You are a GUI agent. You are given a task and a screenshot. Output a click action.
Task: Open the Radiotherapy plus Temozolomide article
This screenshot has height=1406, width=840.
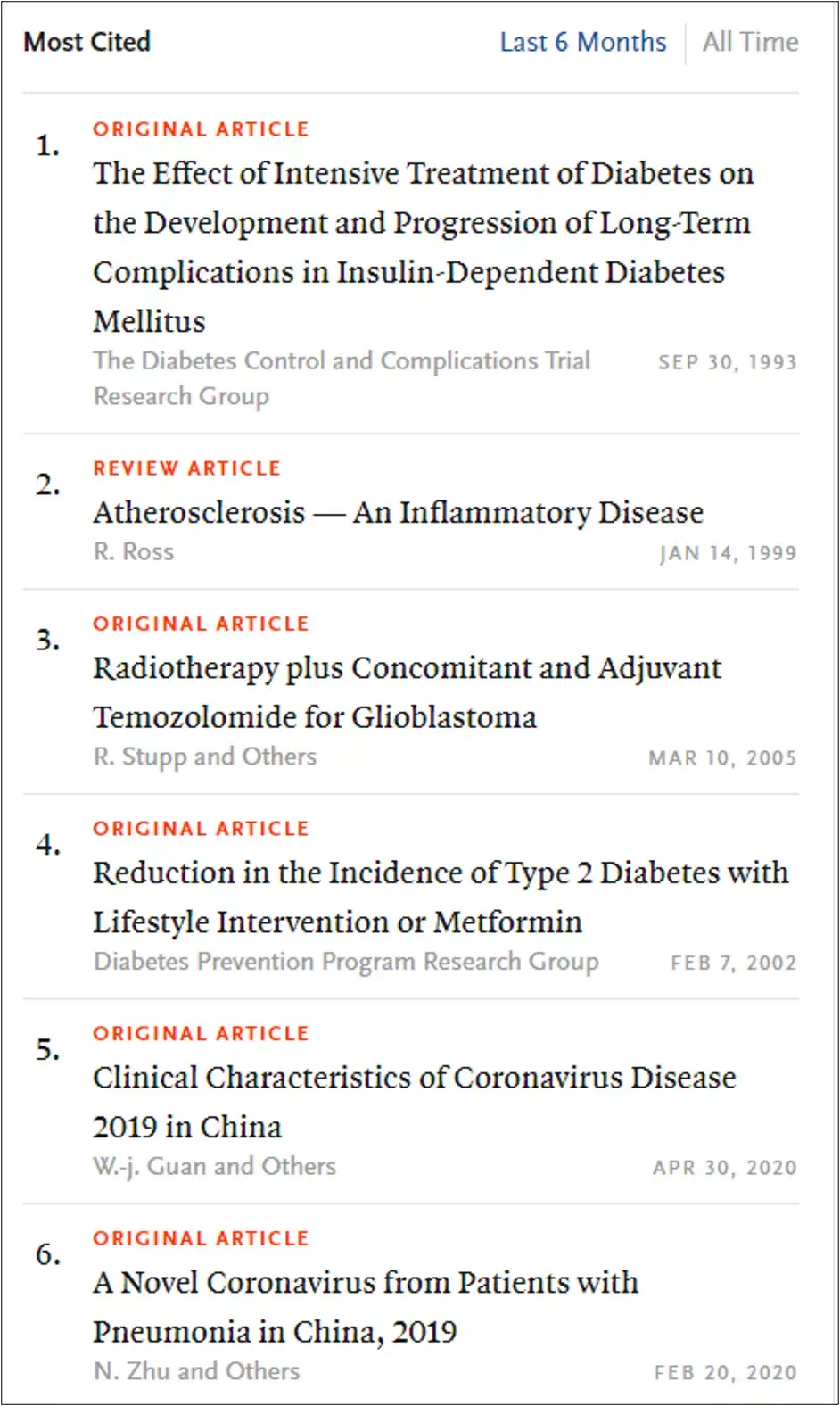pyautogui.click(x=407, y=692)
